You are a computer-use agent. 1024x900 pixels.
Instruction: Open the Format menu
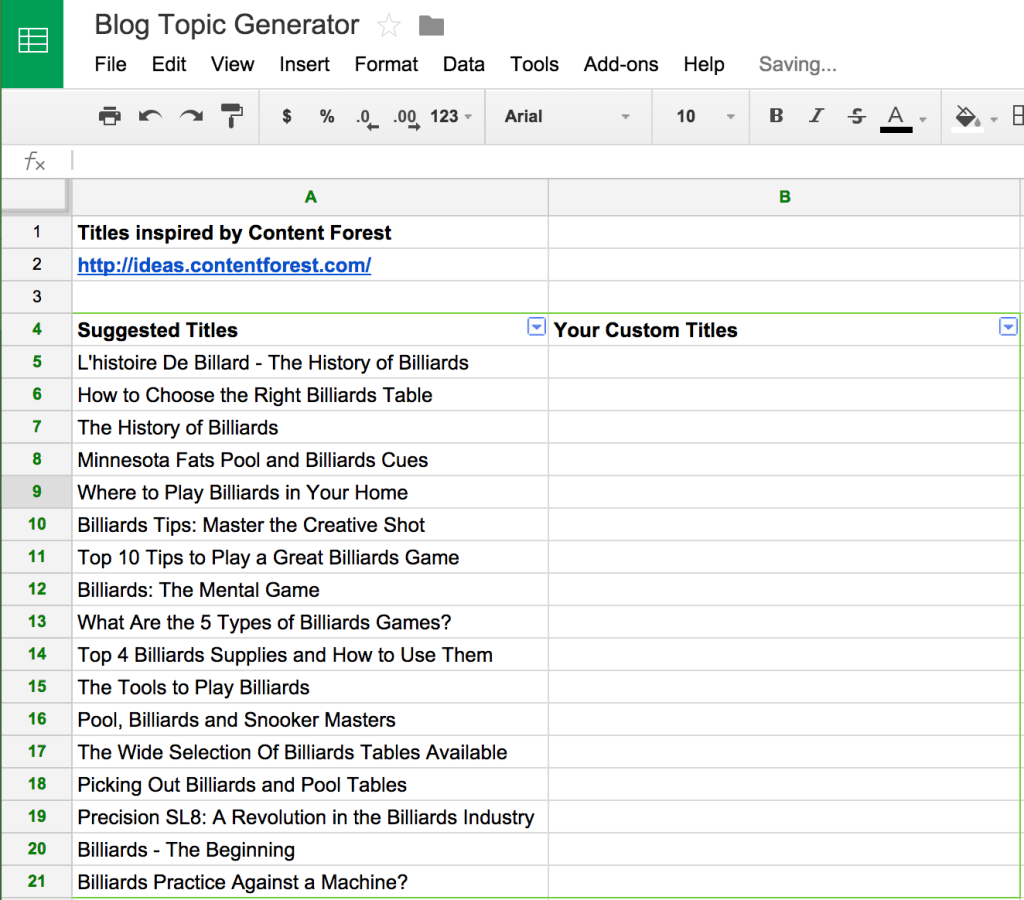(x=386, y=64)
